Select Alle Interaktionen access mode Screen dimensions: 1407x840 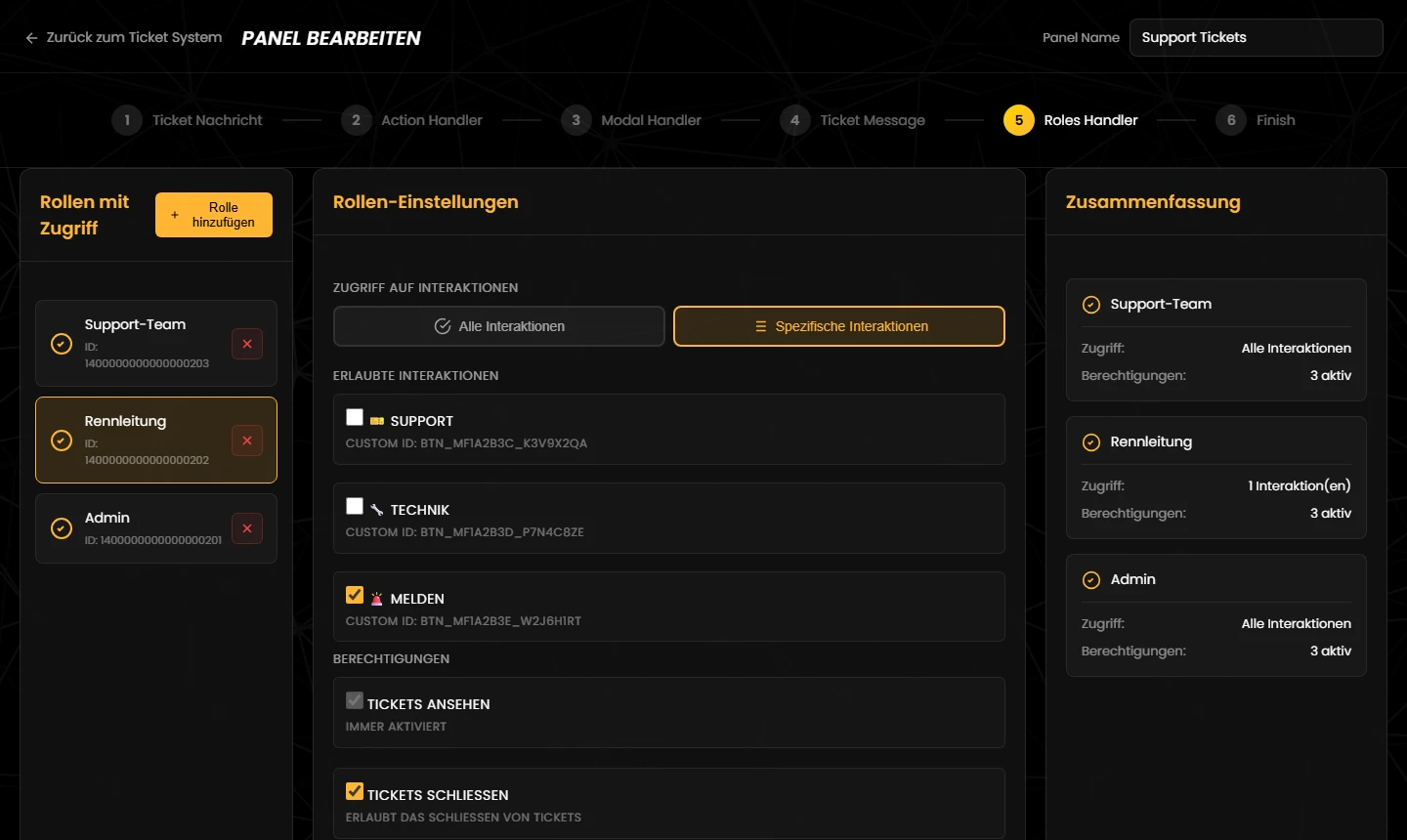tap(499, 326)
